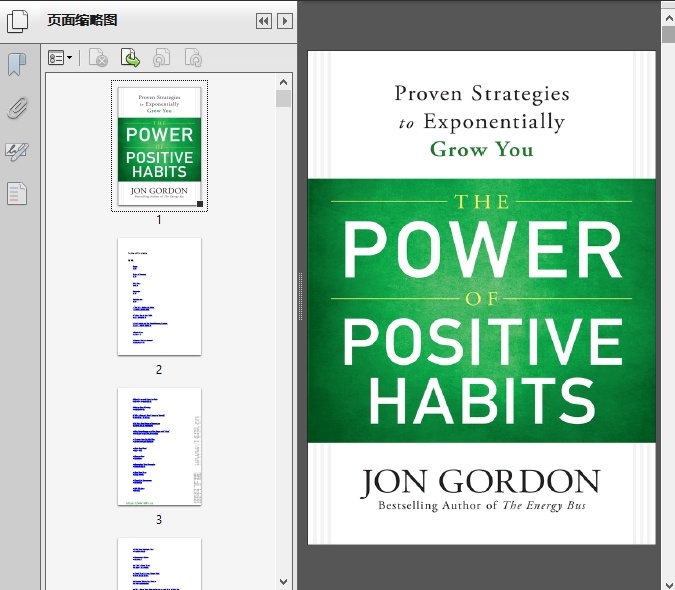Select page 2 thumbnail
Viewport: 675px width, 590px height.
tap(159, 297)
